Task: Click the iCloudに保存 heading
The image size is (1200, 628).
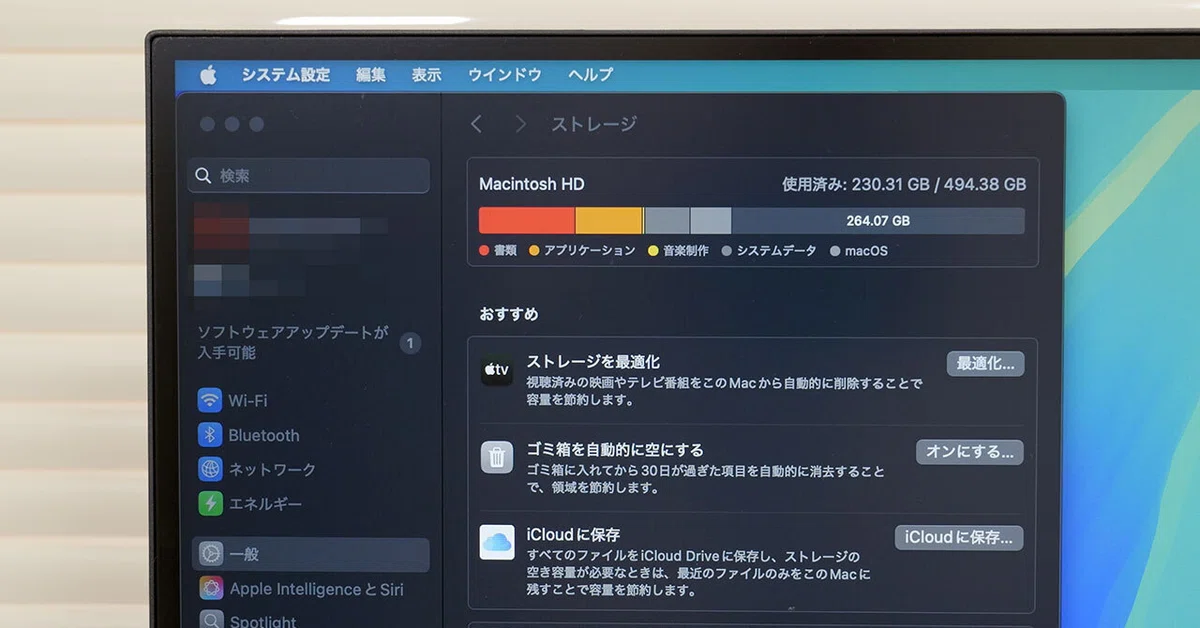Action: click(x=573, y=535)
